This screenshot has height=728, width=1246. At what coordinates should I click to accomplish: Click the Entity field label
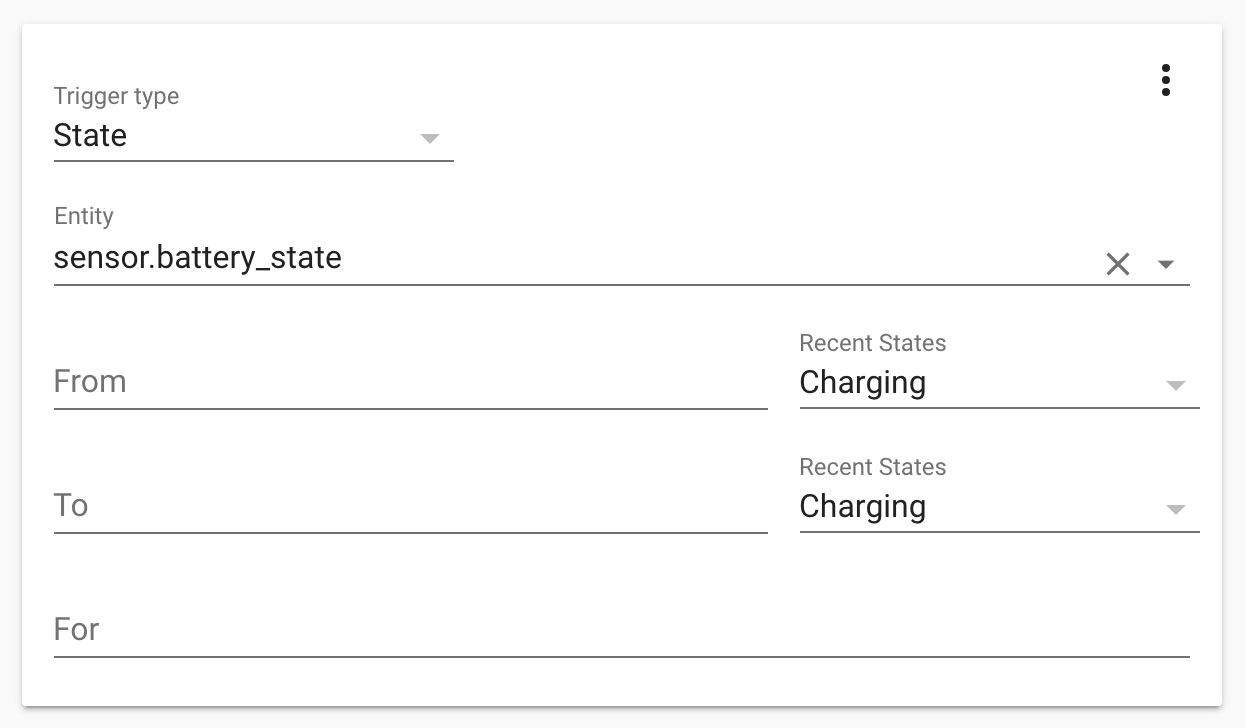tap(84, 217)
